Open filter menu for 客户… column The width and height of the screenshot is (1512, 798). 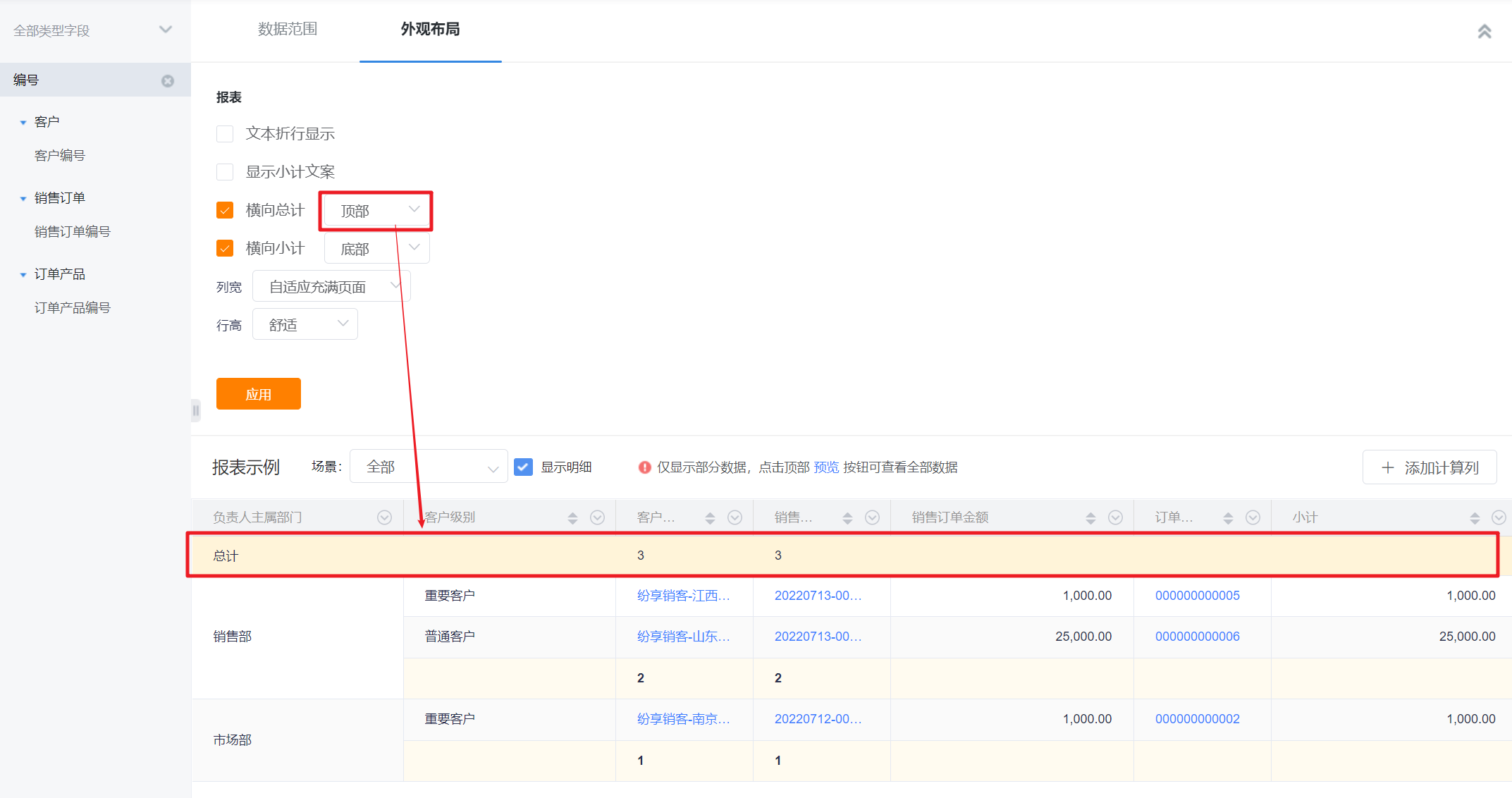tap(735, 517)
